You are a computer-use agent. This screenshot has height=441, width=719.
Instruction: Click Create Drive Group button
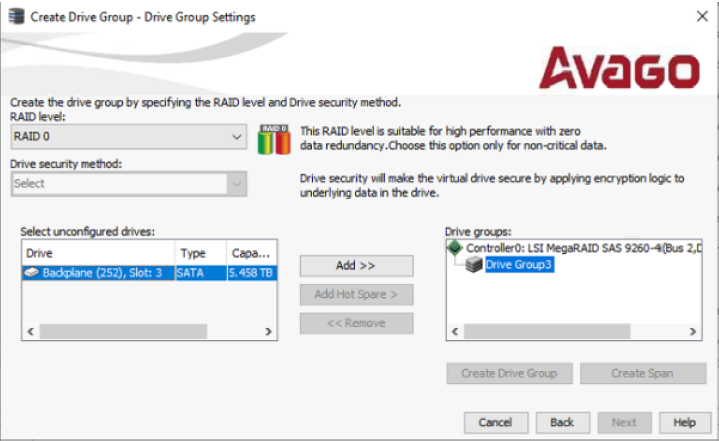[509, 374]
